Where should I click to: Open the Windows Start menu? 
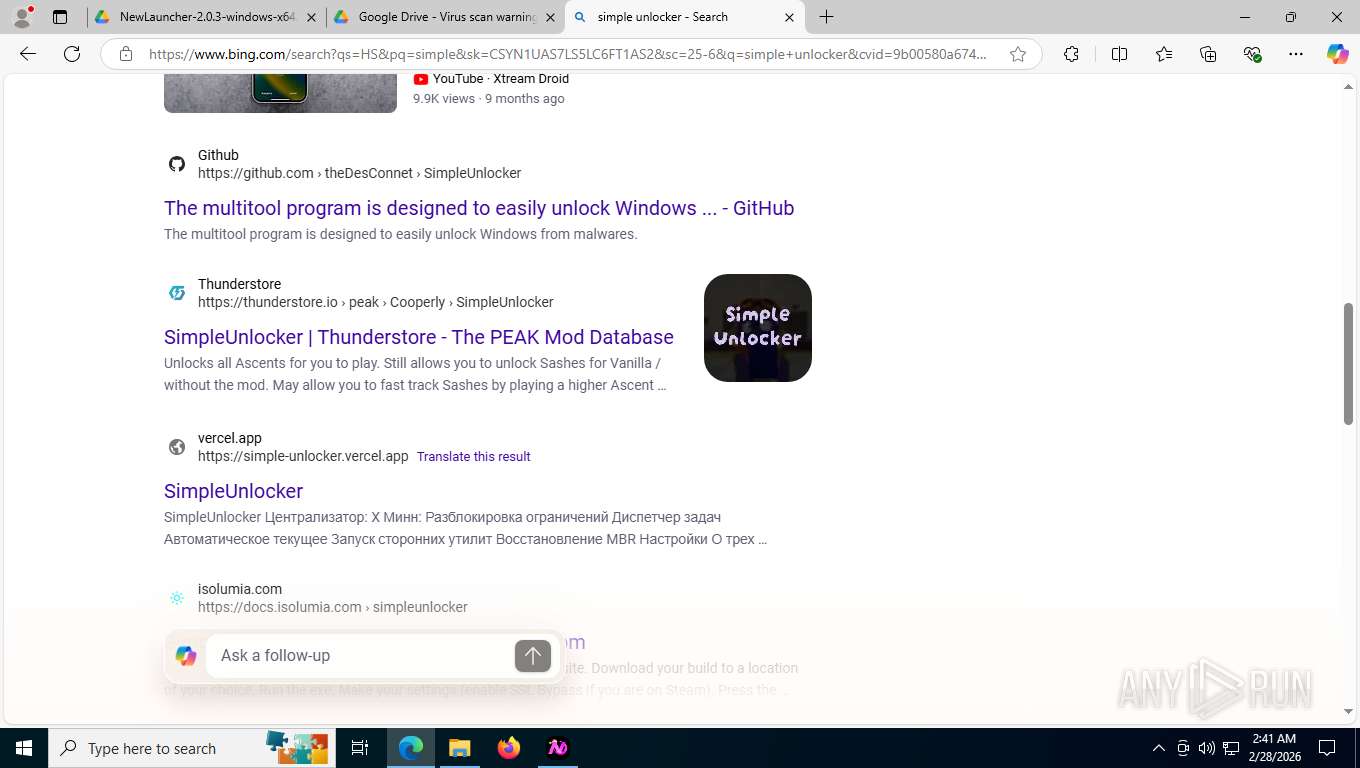tap(24, 748)
